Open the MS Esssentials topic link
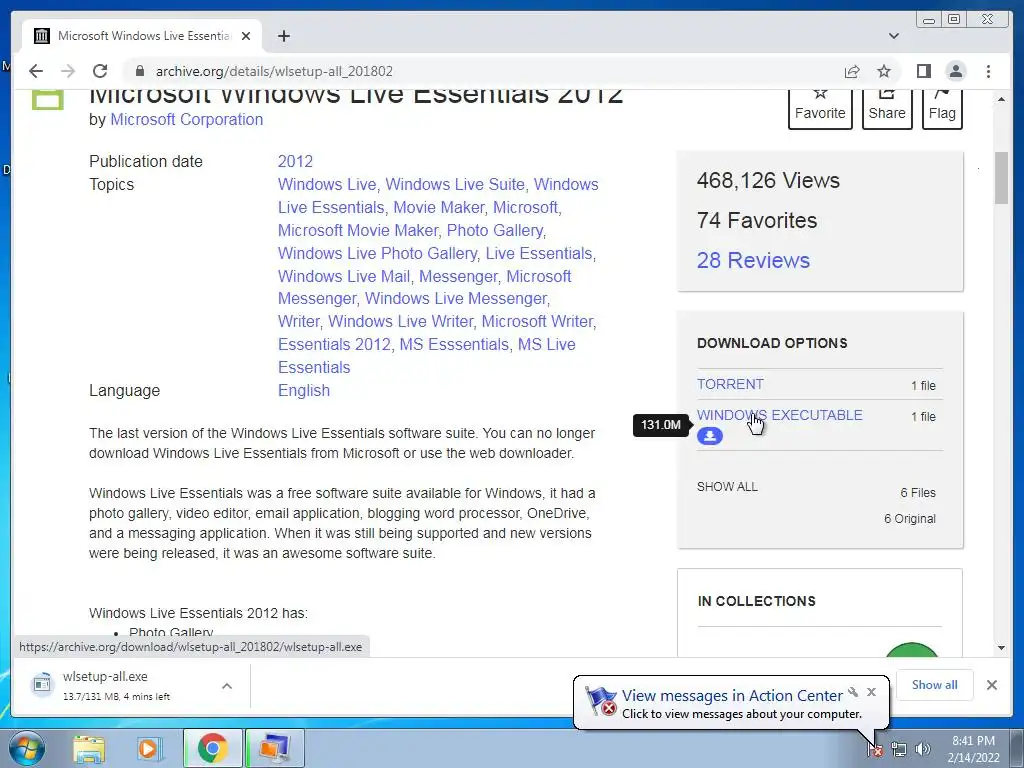 point(454,344)
